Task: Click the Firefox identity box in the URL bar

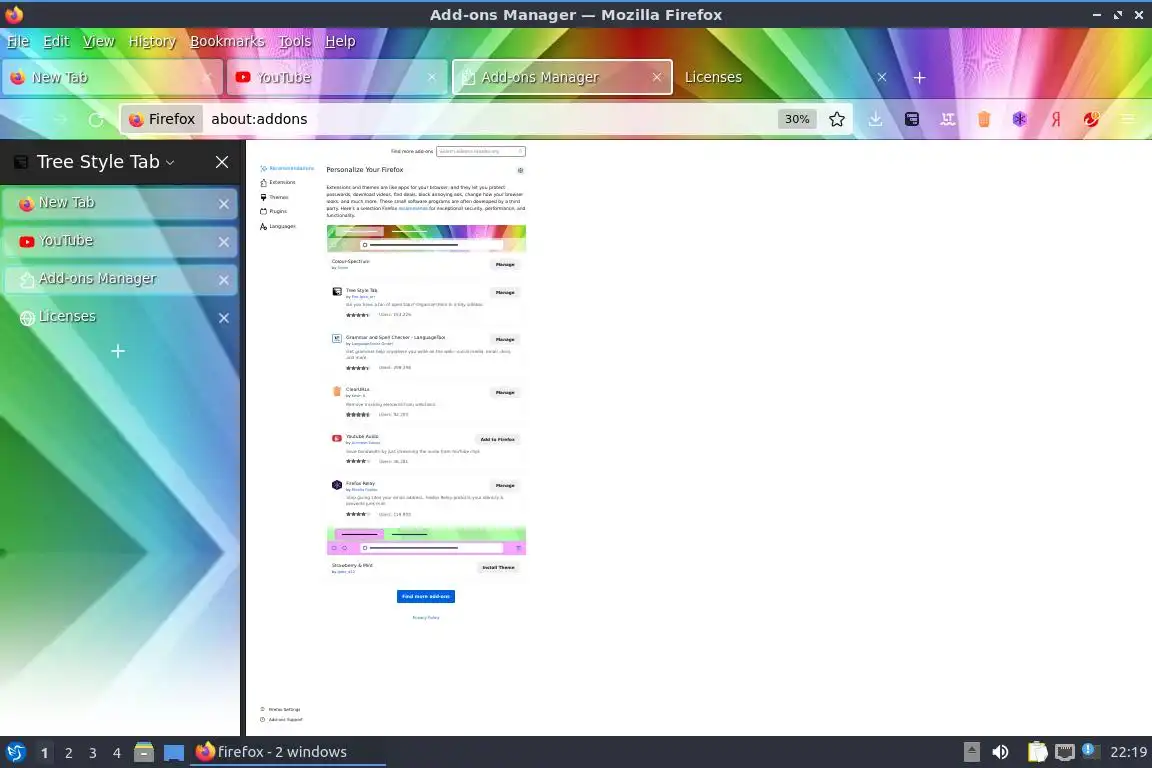Action: (x=162, y=119)
